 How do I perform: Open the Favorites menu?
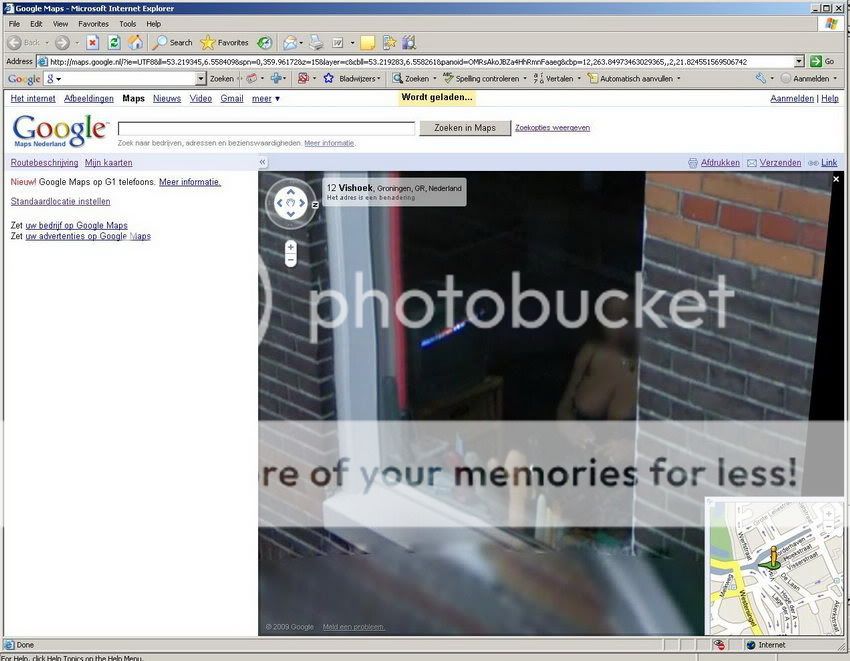coord(93,24)
